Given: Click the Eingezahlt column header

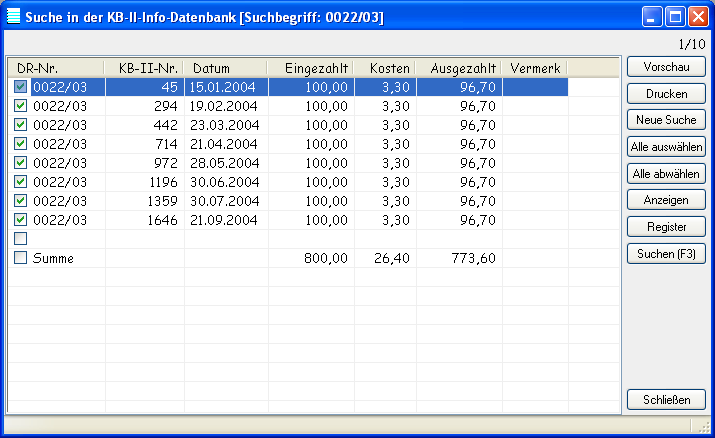Looking at the screenshot, I should coord(311,67).
